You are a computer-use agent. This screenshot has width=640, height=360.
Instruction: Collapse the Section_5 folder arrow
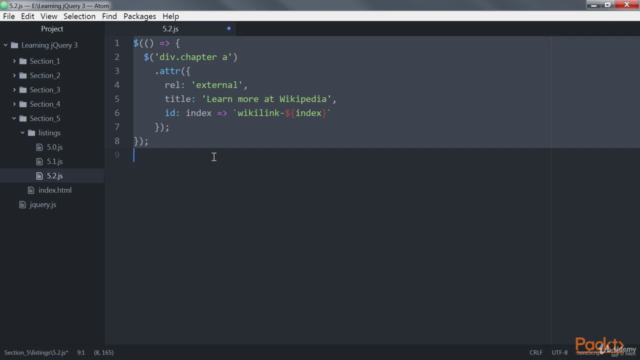tap(14, 118)
